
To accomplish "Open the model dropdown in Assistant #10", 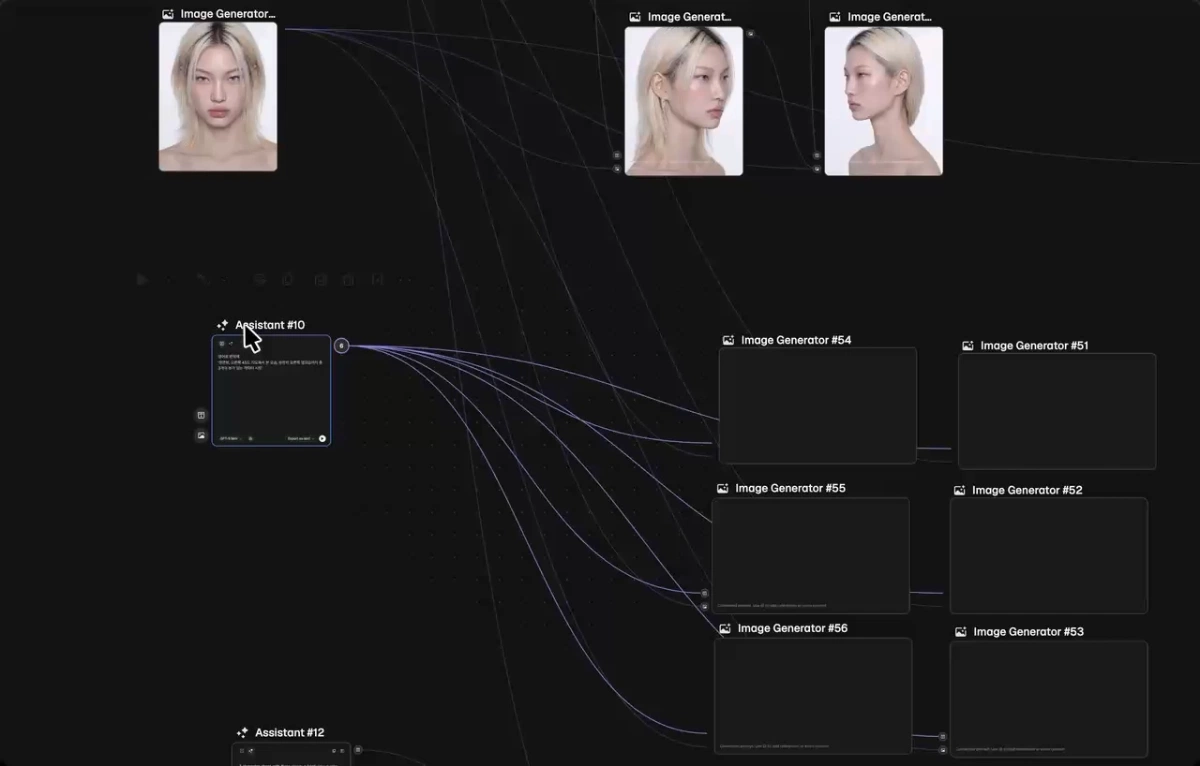I will (x=230, y=438).
